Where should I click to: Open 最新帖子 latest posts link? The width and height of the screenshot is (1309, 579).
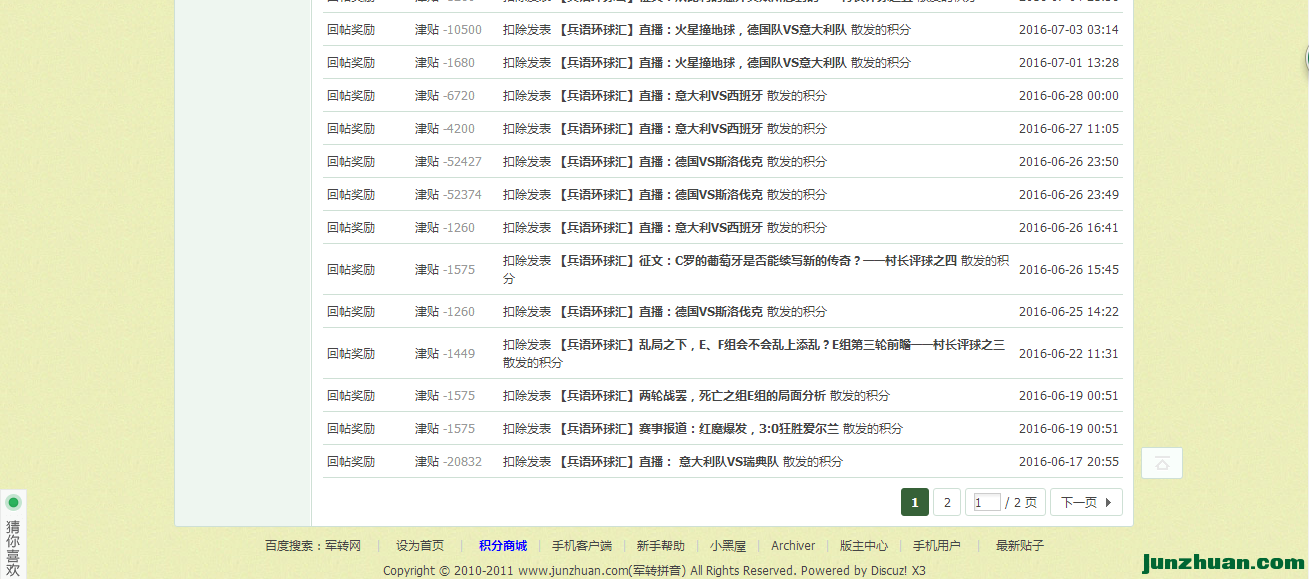(x=1019, y=546)
